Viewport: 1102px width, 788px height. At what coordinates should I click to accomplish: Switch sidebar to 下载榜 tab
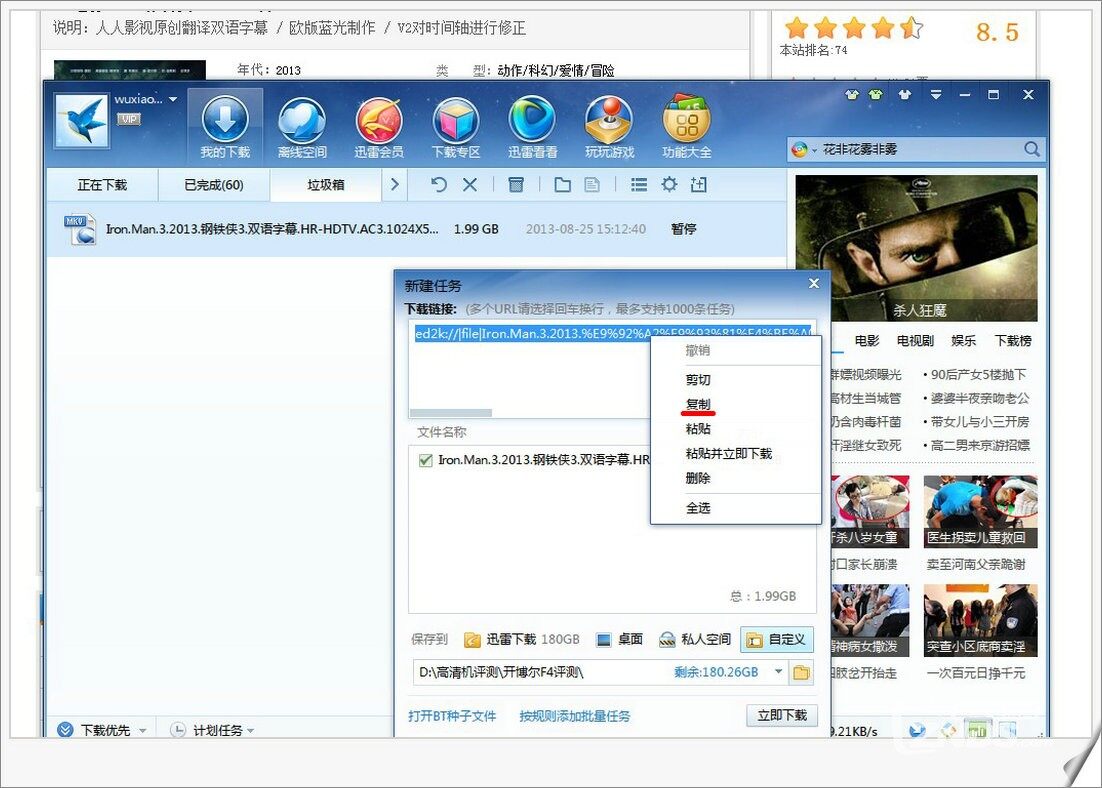coord(1013,341)
